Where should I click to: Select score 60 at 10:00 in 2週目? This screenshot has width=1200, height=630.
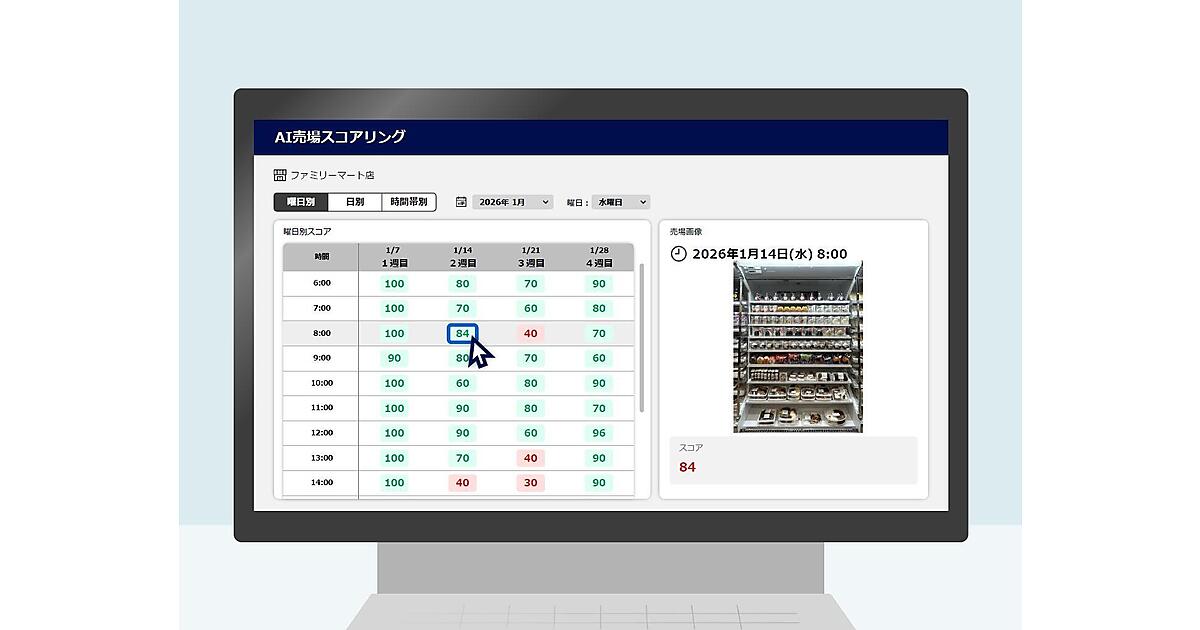coord(462,383)
